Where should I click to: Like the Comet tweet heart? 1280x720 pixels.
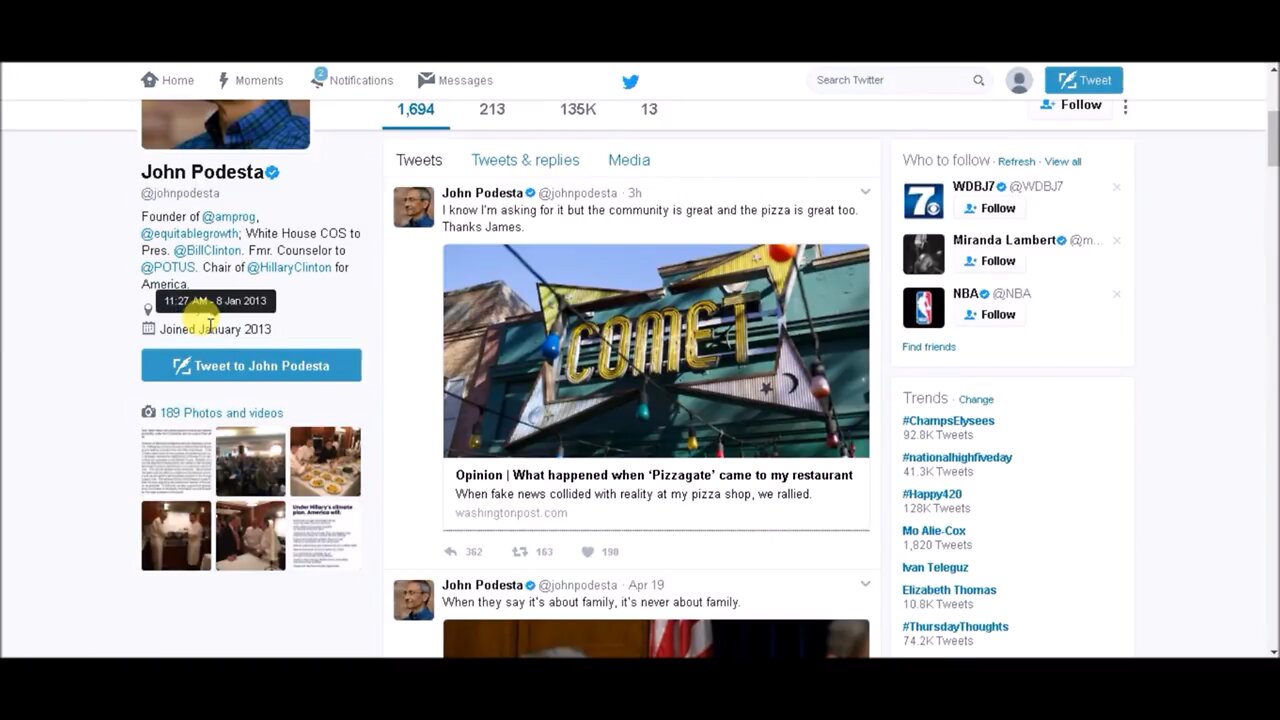tap(588, 552)
